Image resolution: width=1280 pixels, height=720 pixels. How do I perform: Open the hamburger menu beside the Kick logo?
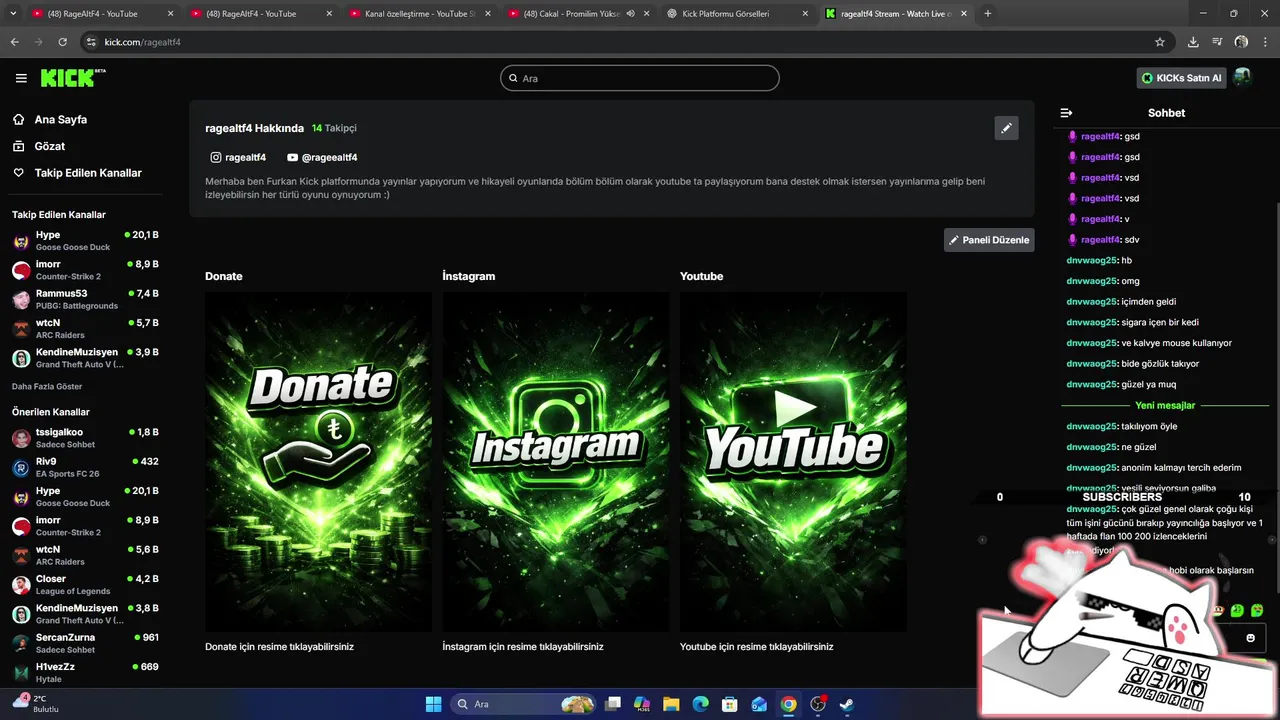coord(21,78)
